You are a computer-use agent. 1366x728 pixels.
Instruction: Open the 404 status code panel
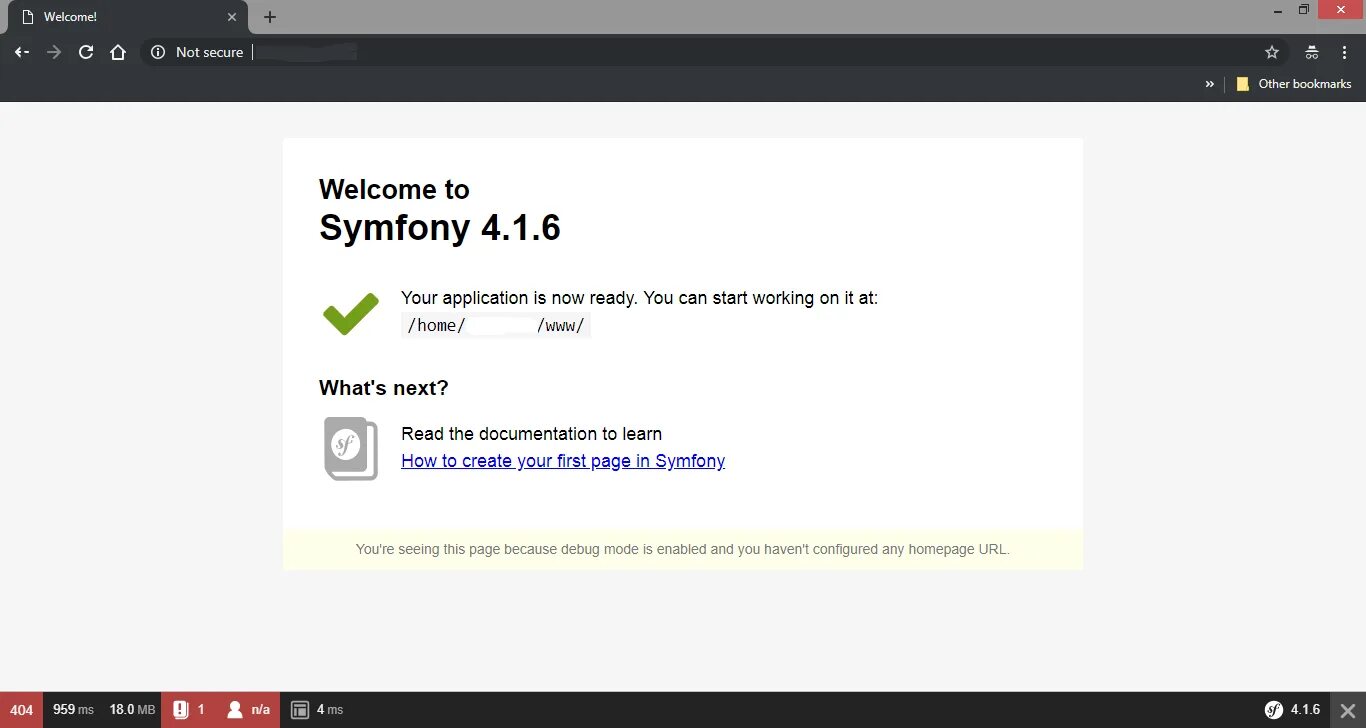click(x=21, y=710)
